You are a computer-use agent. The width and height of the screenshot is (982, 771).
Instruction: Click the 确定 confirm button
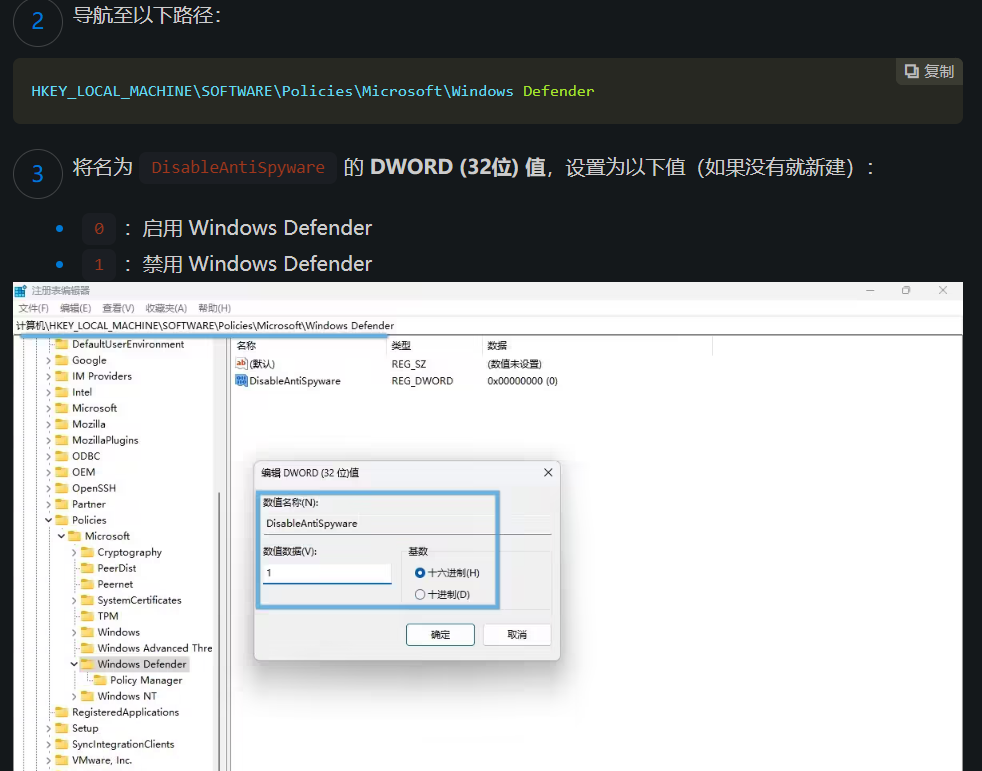point(440,635)
